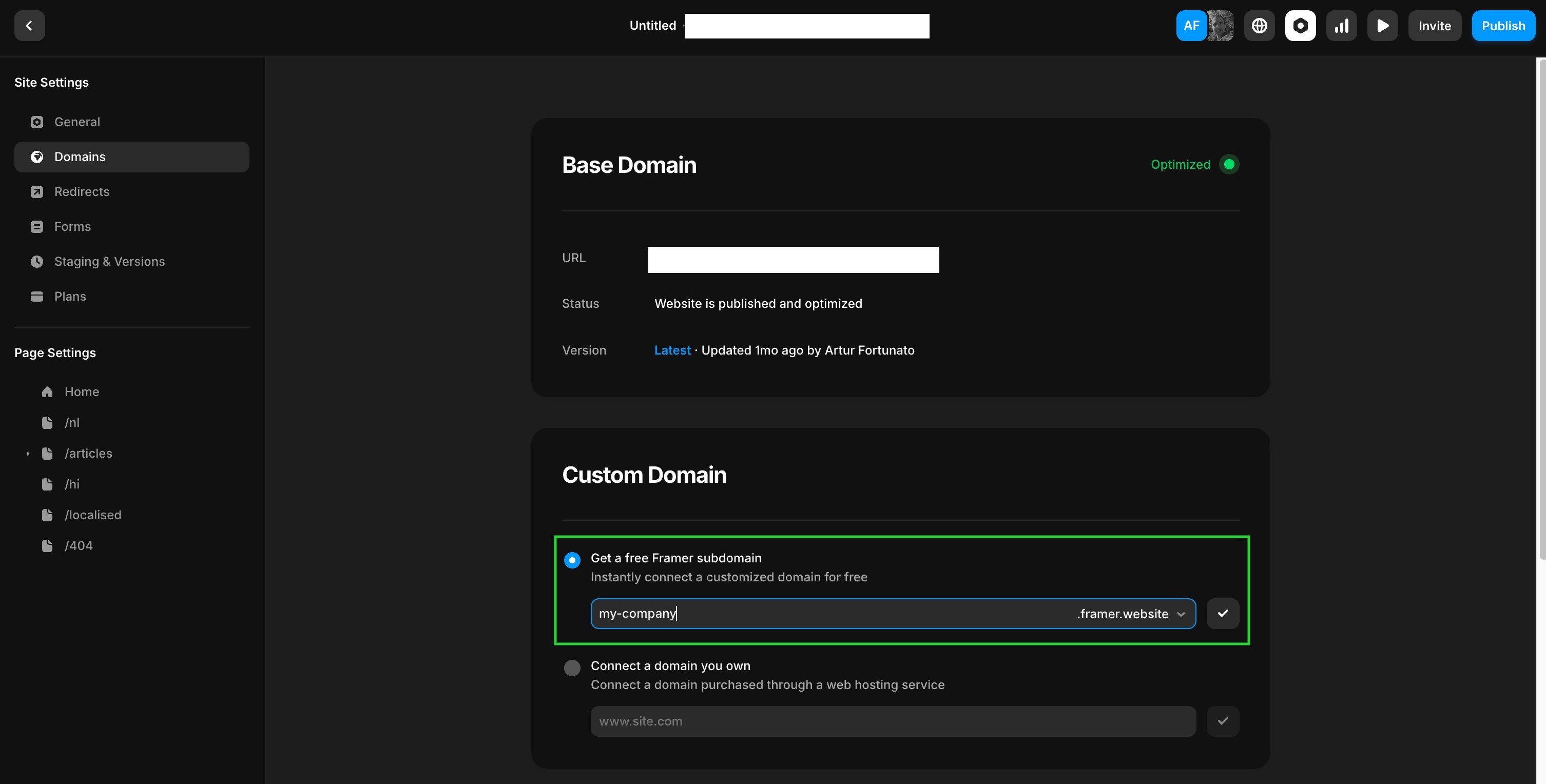Open the analytics bar chart icon
Image resolution: width=1546 pixels, height=784 pixels.
coord(1341,26)
